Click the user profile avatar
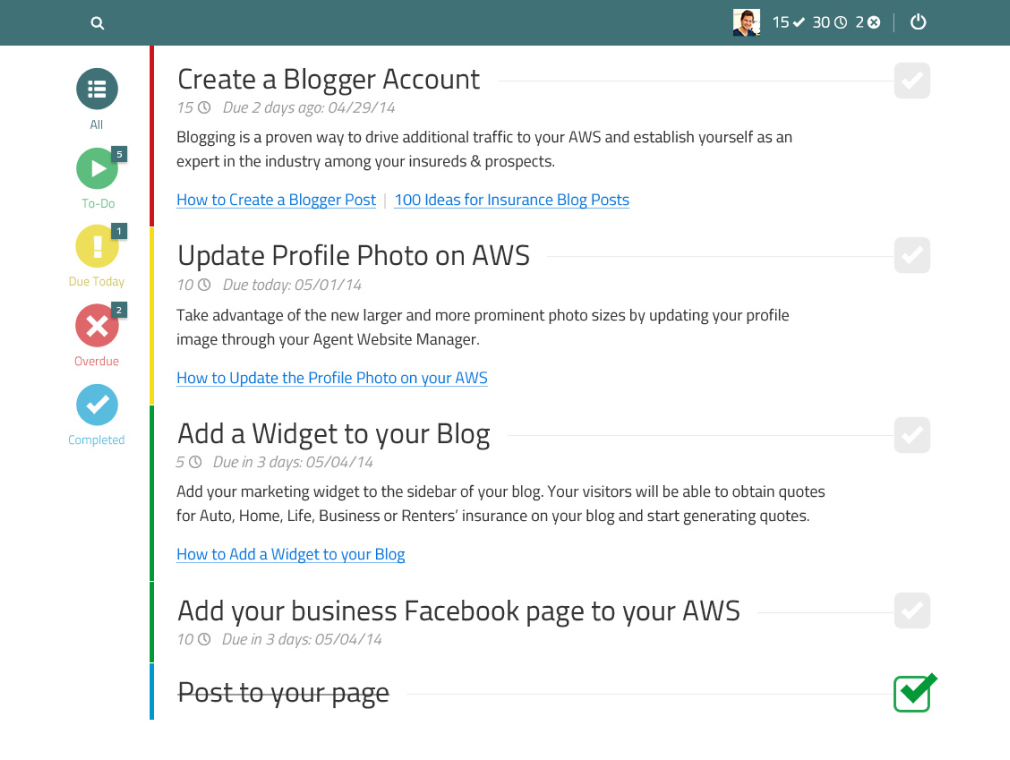Image resolution: width=1010 pixels, height=760 pixels. [746, 22]
